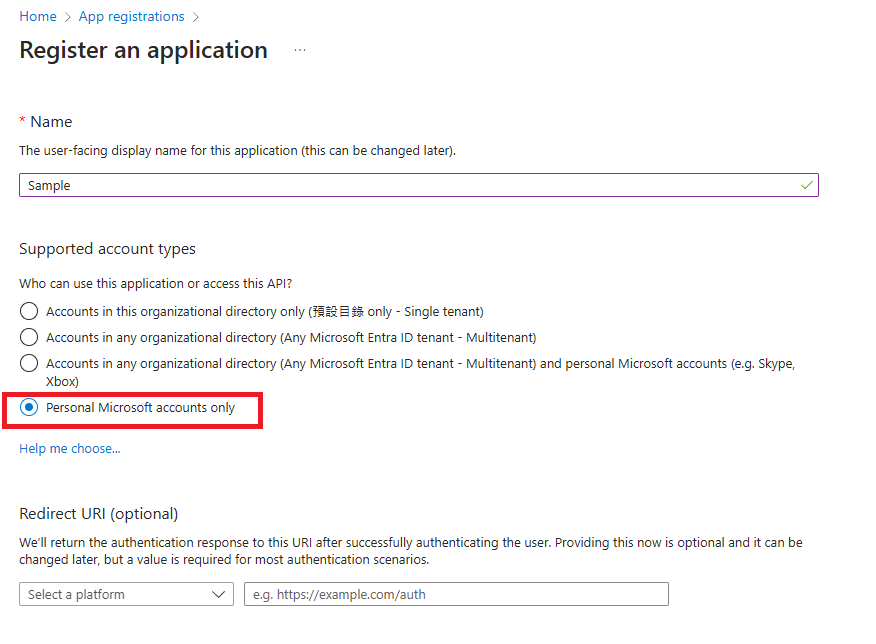
Task: Select Personal Microsoft accounts only radio button
Action: click(29, 407)
